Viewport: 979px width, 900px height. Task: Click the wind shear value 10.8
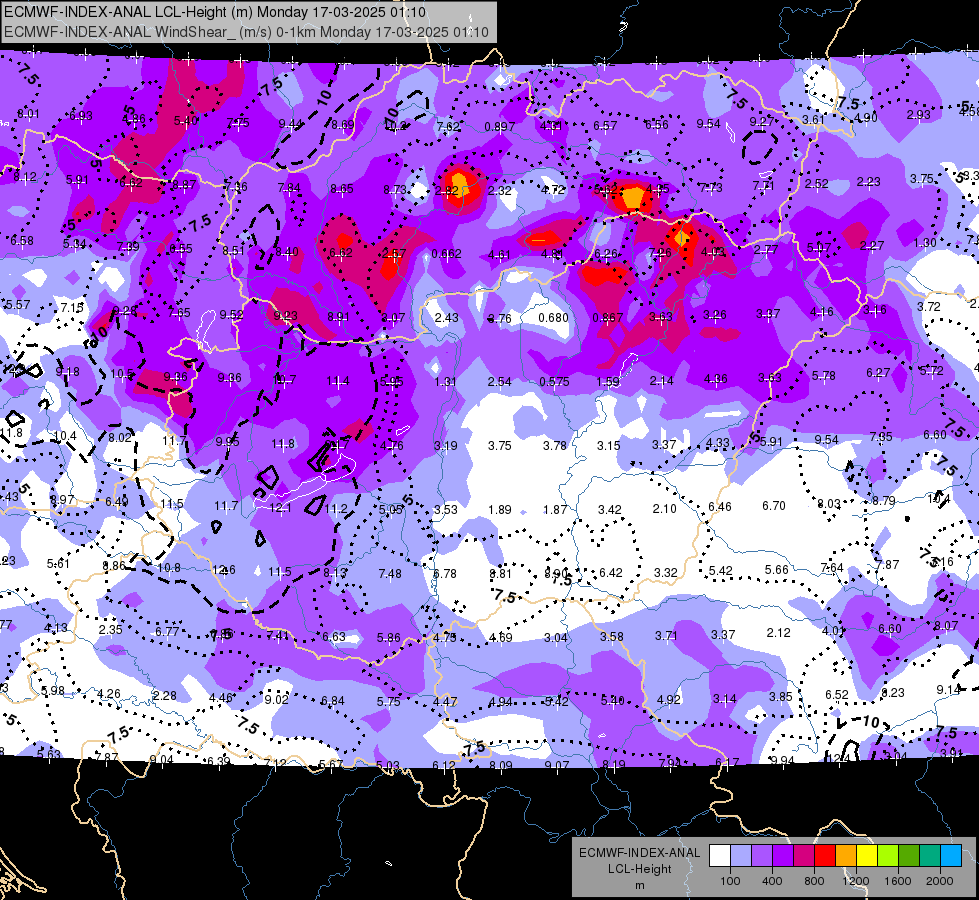click(169, 568)
